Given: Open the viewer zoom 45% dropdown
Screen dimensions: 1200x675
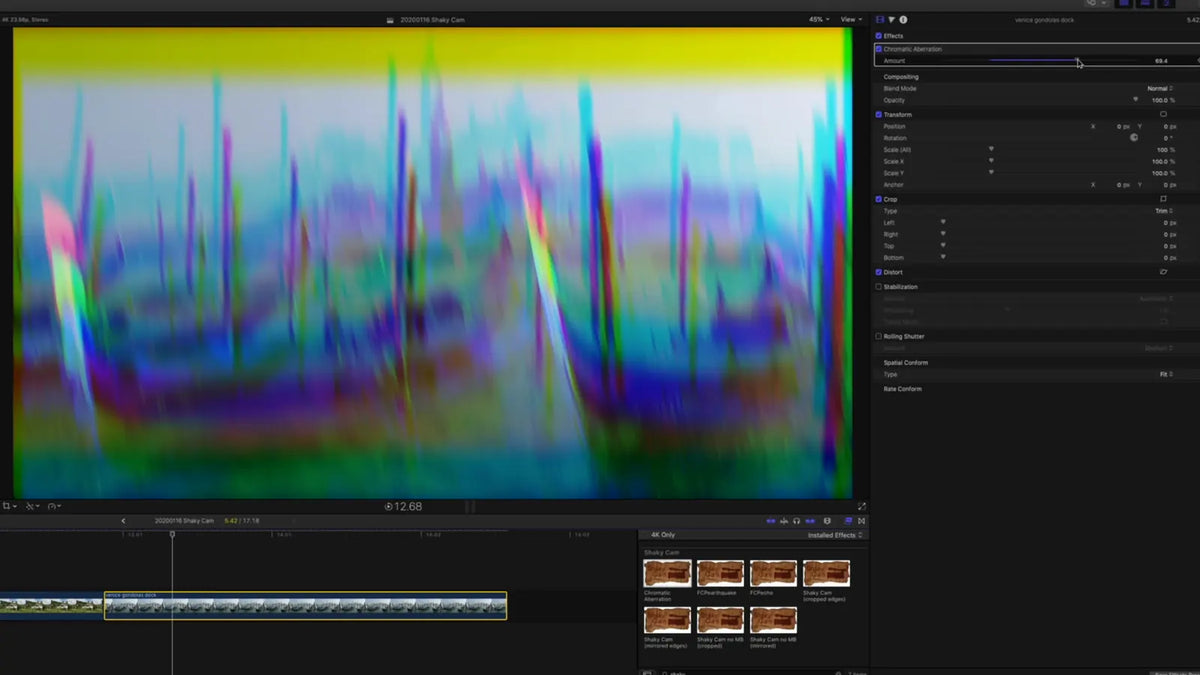Looking at the screenshot, I should coord(819,19).
